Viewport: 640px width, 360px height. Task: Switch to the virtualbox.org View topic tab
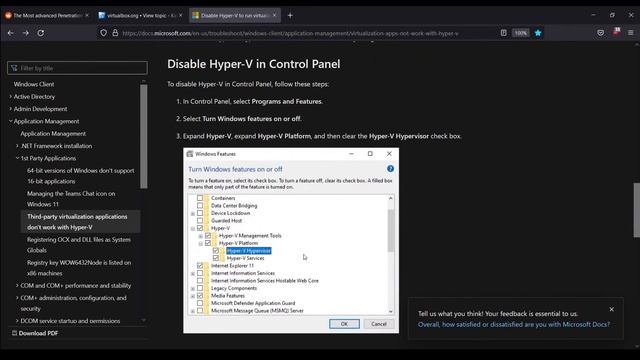pos(141,16)
